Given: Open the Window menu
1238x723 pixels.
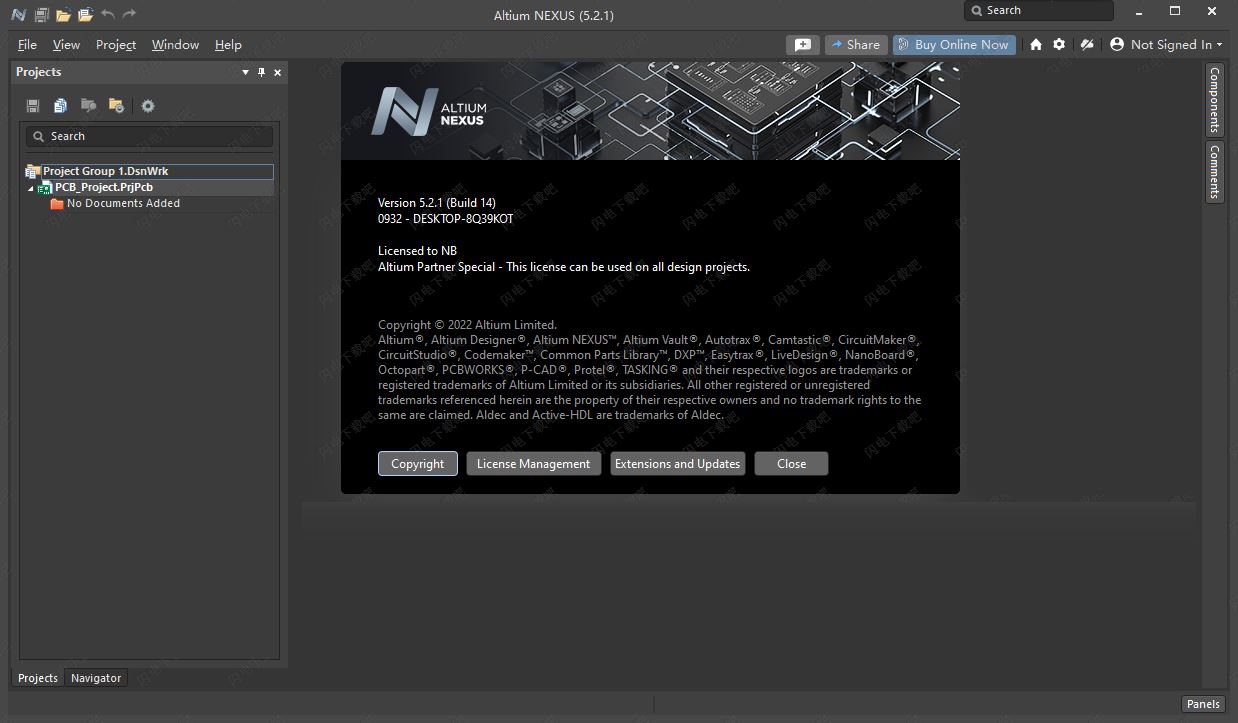Looking at the screenshot, I should tap(175, 45).
